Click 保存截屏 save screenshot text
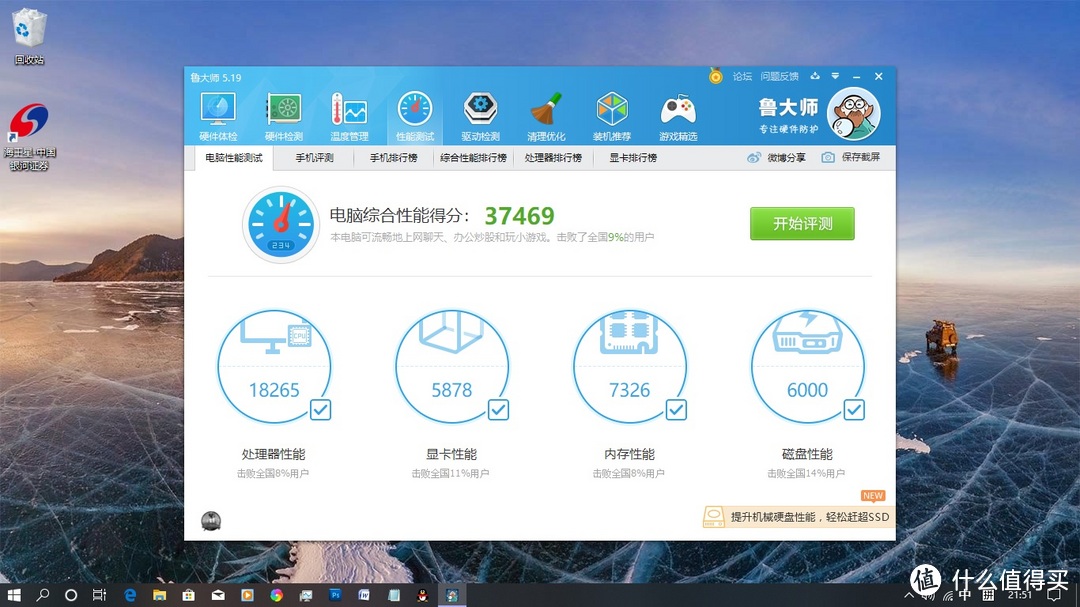The height and width of the screenshot is (607, 1080). pos(860,158)
